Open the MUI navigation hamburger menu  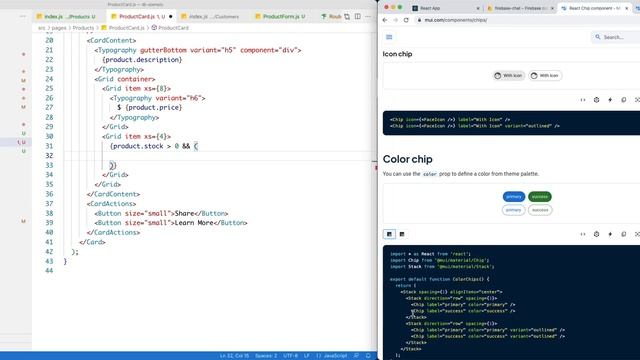coord(389,37)
